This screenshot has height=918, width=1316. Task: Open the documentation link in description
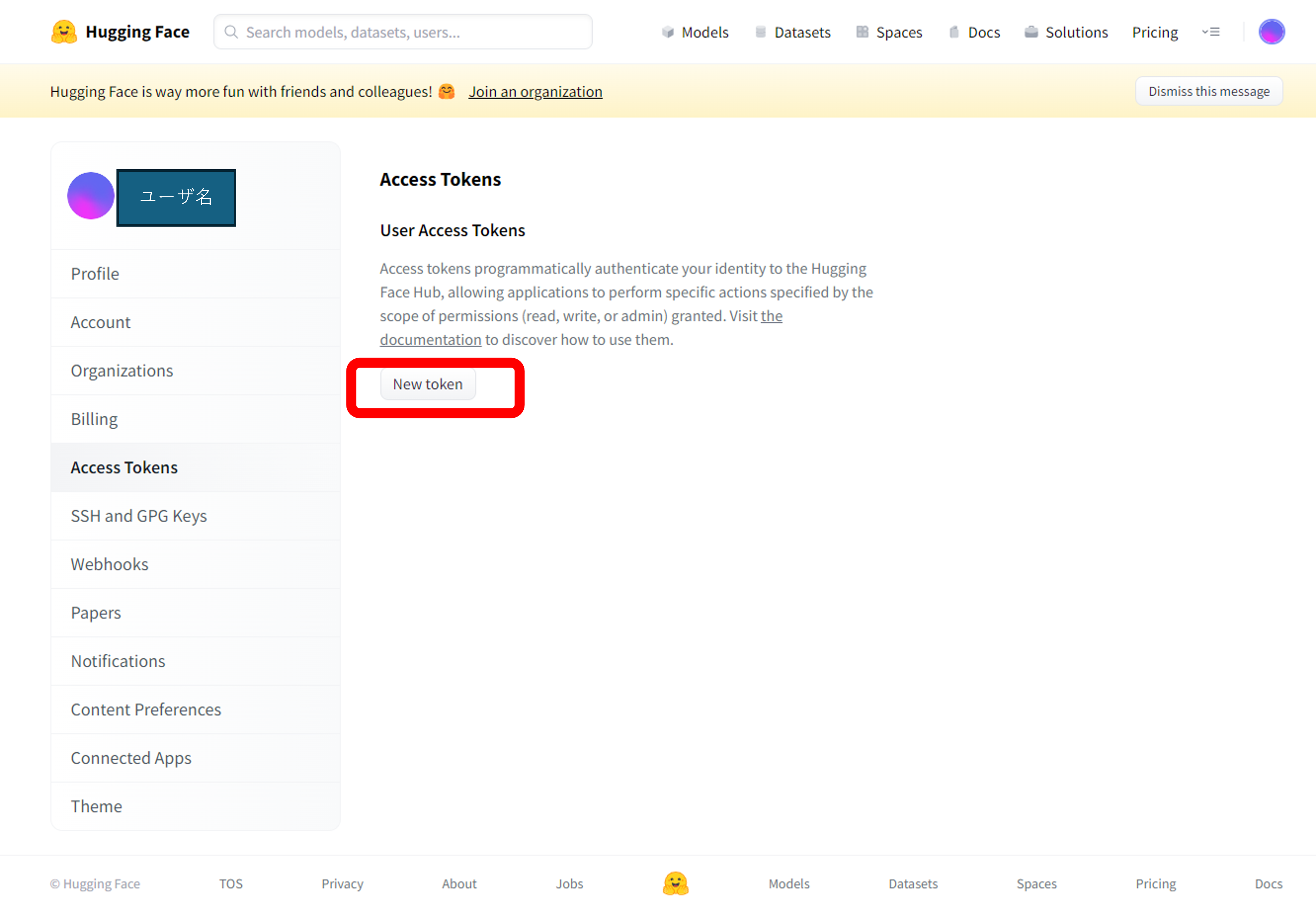[431, 340]
